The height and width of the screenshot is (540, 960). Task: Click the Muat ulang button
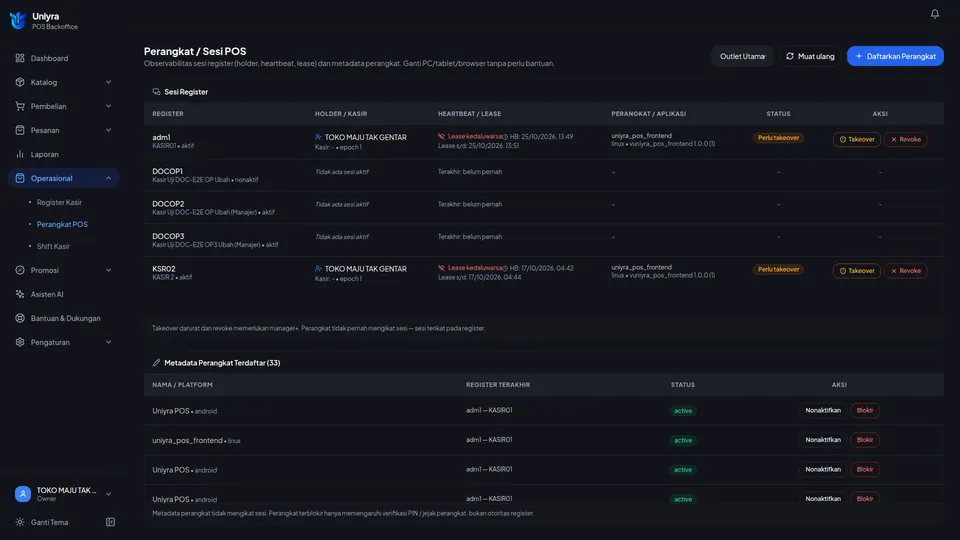click(x=810, y=56)
